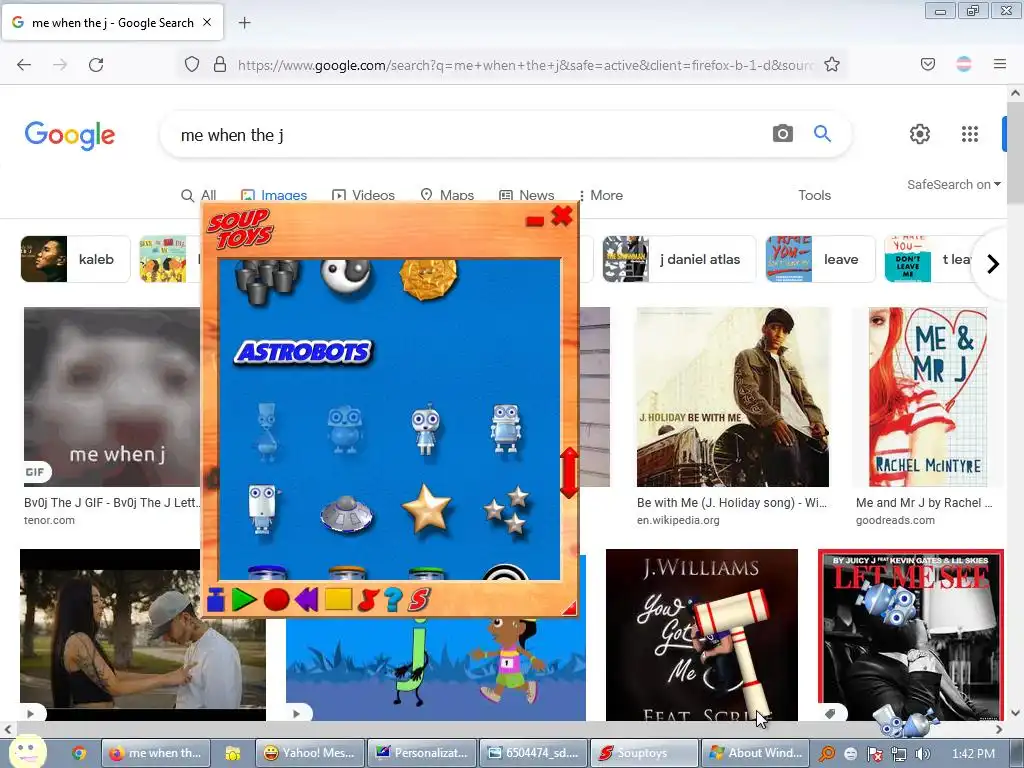Select the black buckets toy
1024x768 pixels.
(267, 281)
